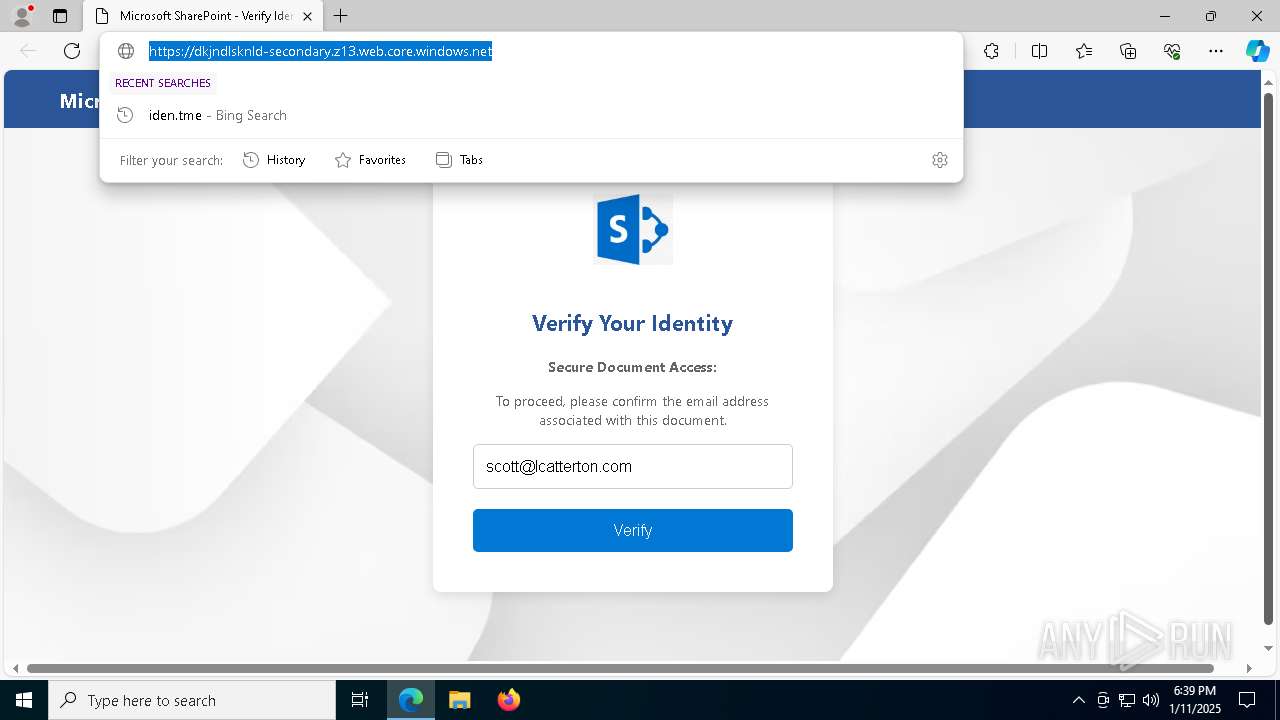Open Microsoft Edge from taskbar
Screen dimensions: 1280x720
411,700
